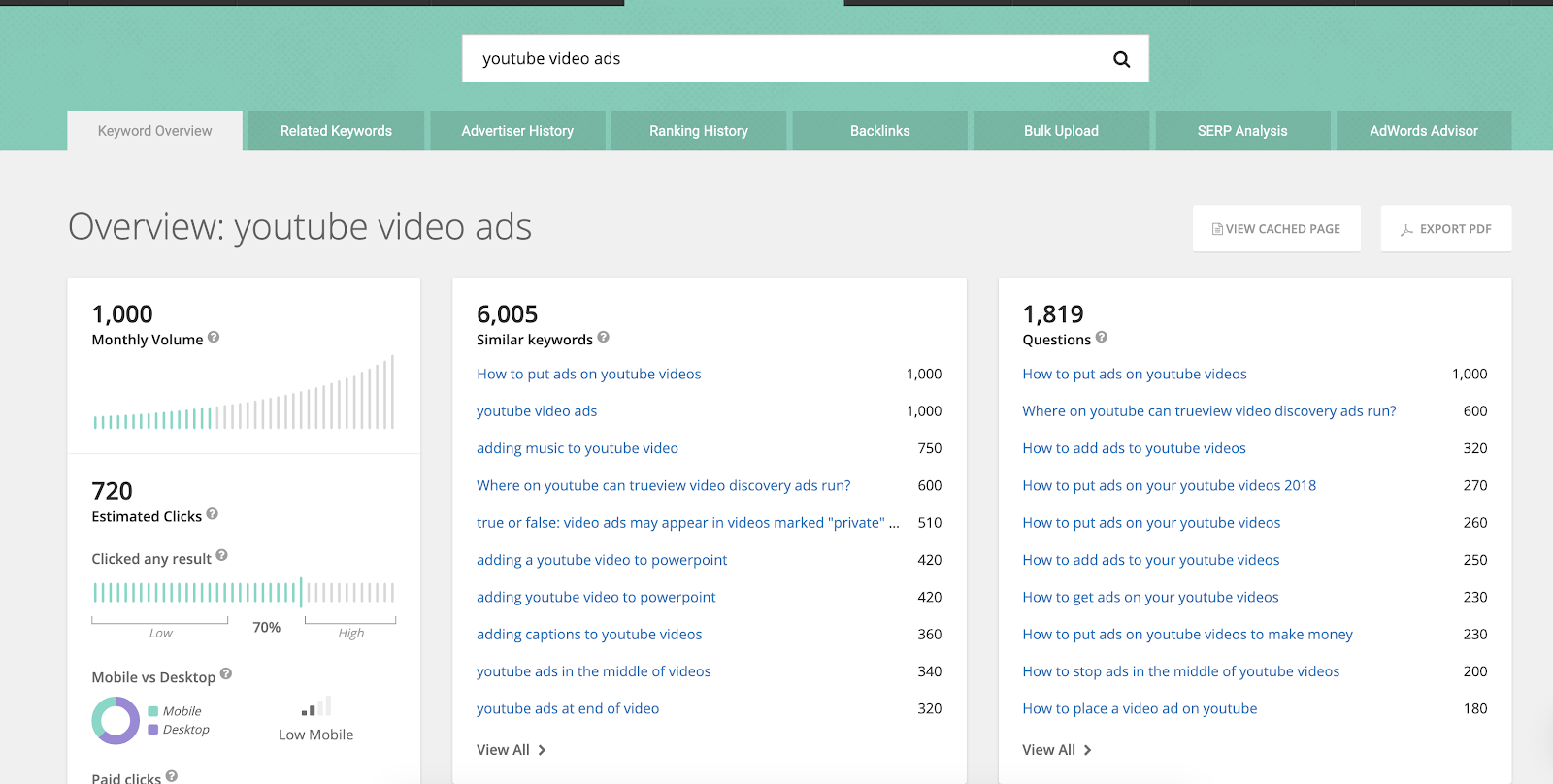Screen dimensions: 1553x784
Task: Open question 'Where on youtube can trueview video discovery ads run?'
Action: click(x=1209, y=411)
